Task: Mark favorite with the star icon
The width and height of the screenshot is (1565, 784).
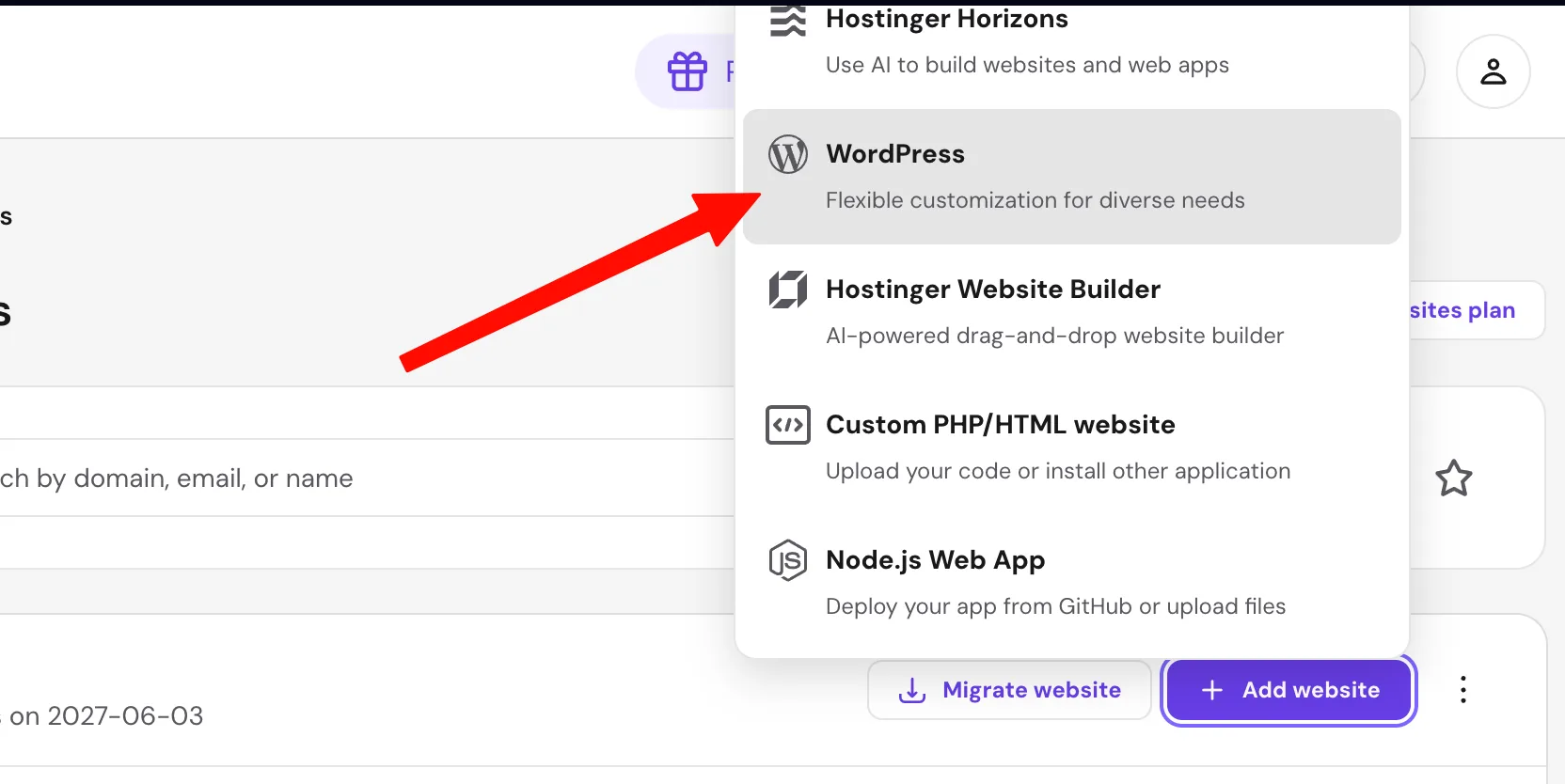Action: [1454, 478]
